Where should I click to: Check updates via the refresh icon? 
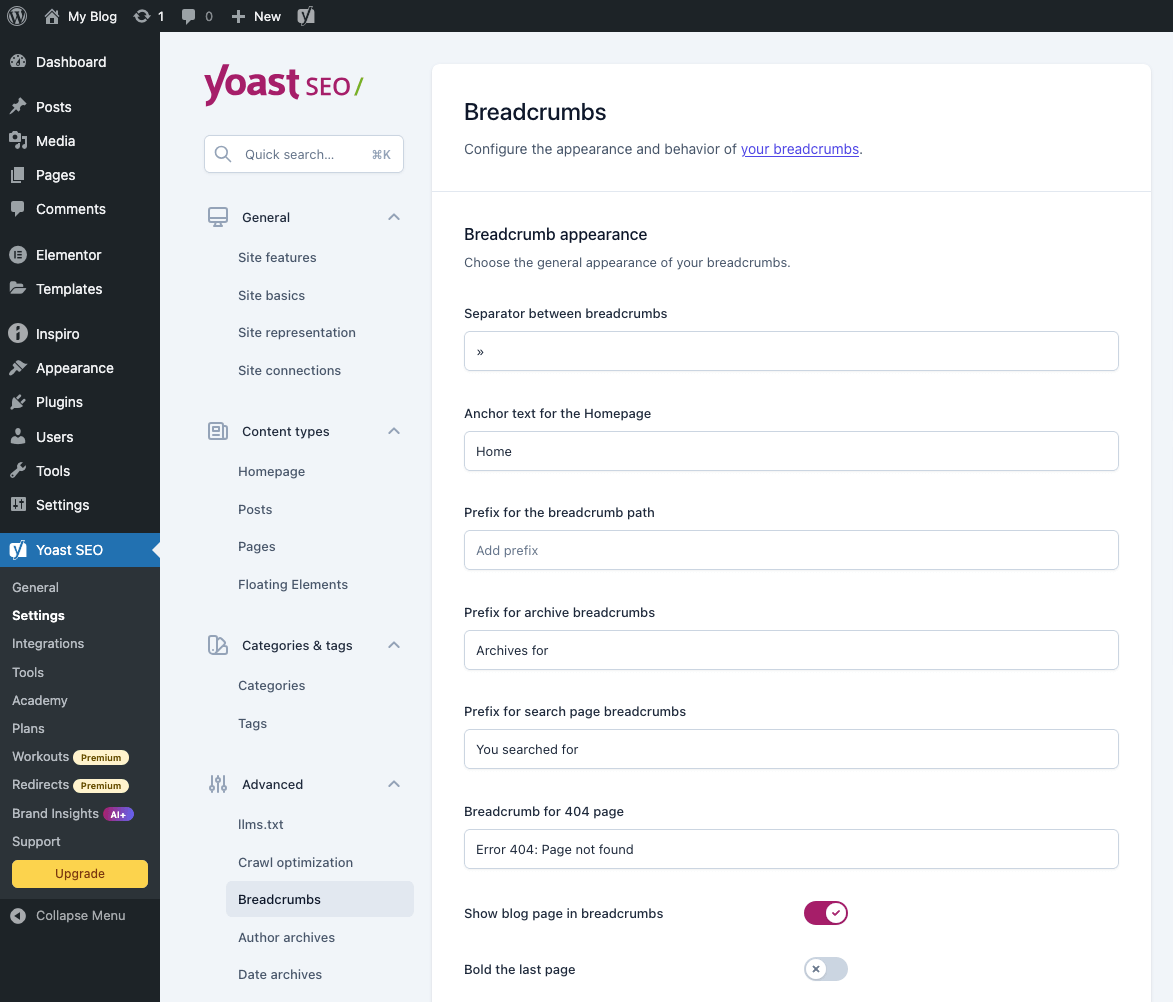coord(143,15)
